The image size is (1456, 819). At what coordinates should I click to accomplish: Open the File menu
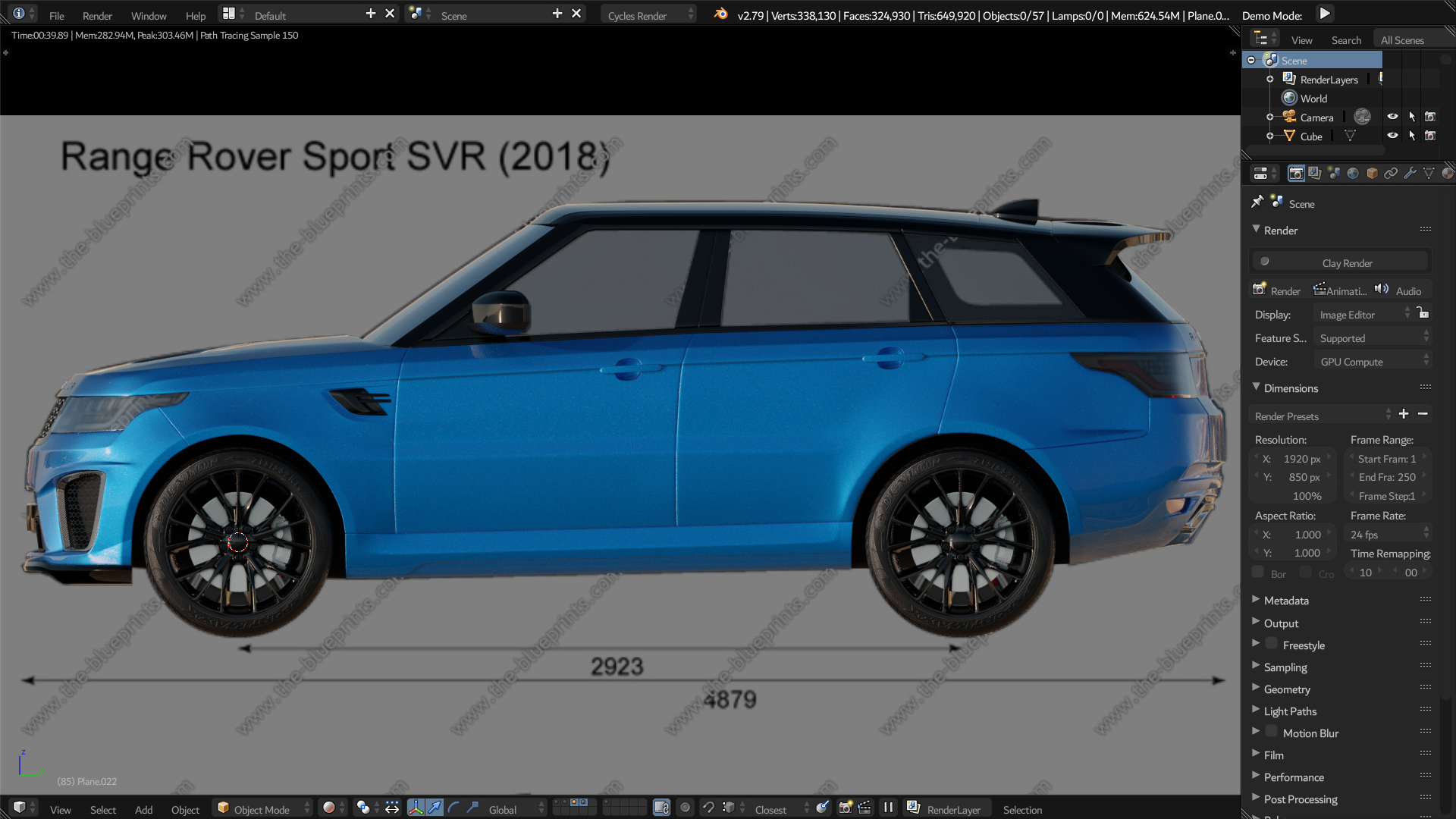[56, 15]
